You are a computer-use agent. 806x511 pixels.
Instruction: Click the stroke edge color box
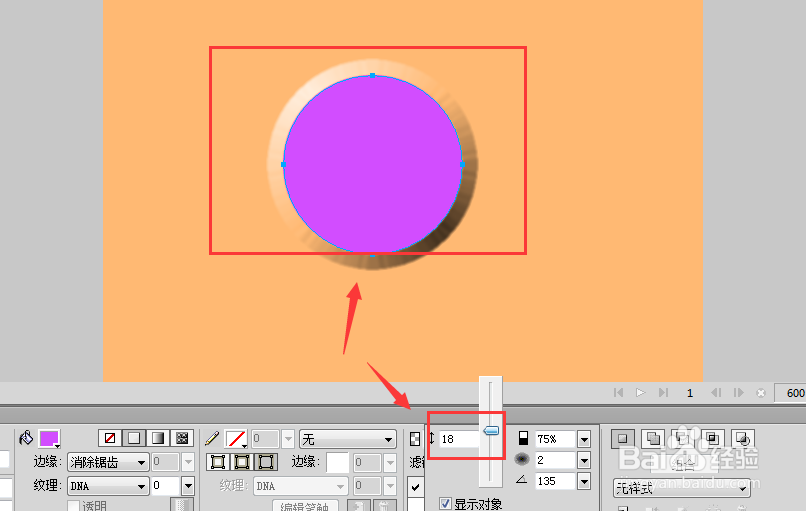338,463
